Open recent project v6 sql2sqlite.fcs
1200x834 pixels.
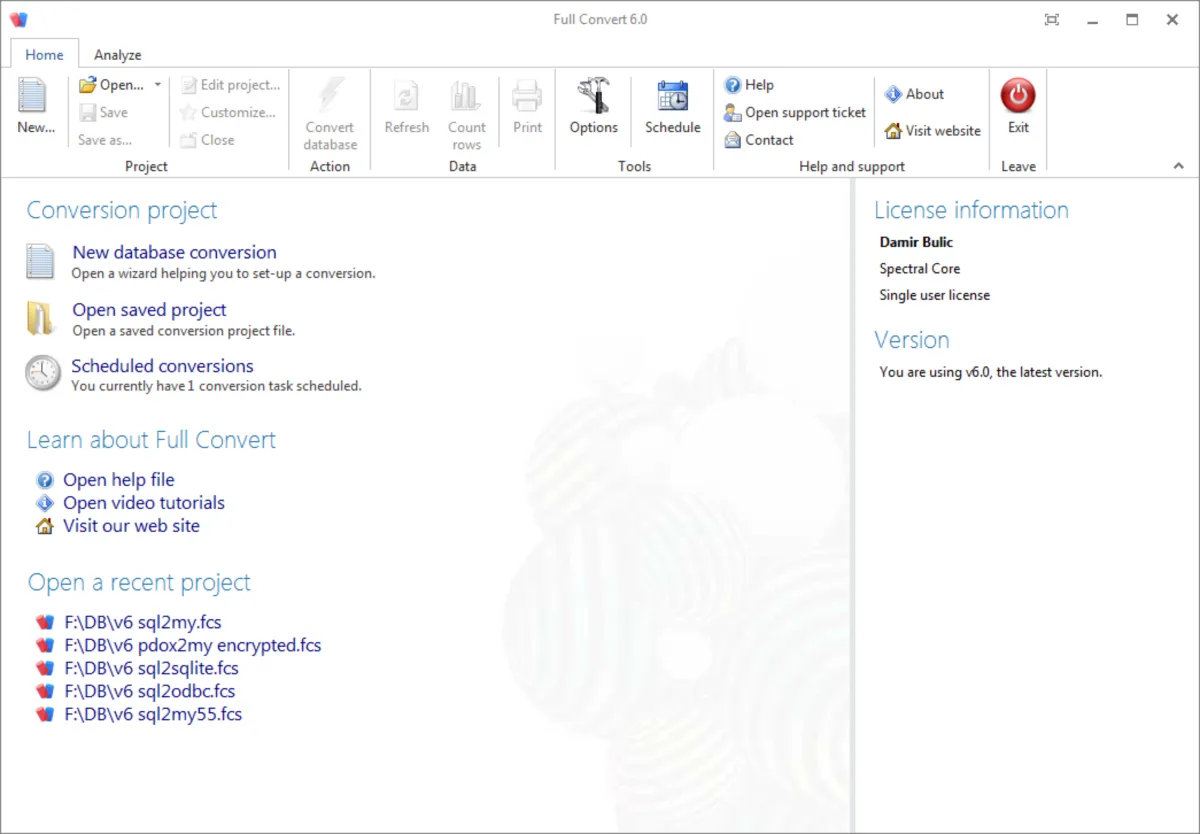point(151,668)
